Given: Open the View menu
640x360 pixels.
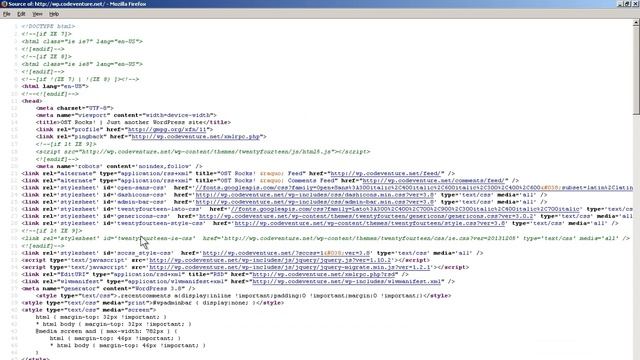Looking at the screenshot, I should 37,14.
